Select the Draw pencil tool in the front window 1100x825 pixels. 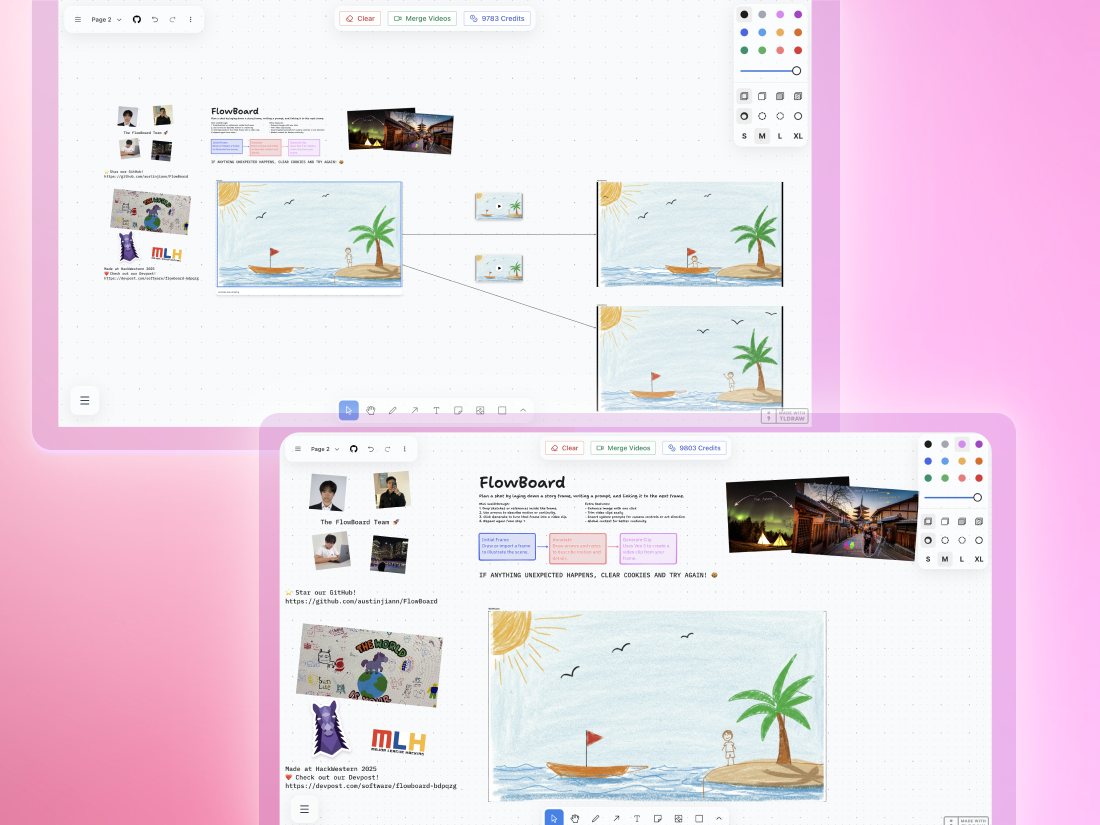595,818
